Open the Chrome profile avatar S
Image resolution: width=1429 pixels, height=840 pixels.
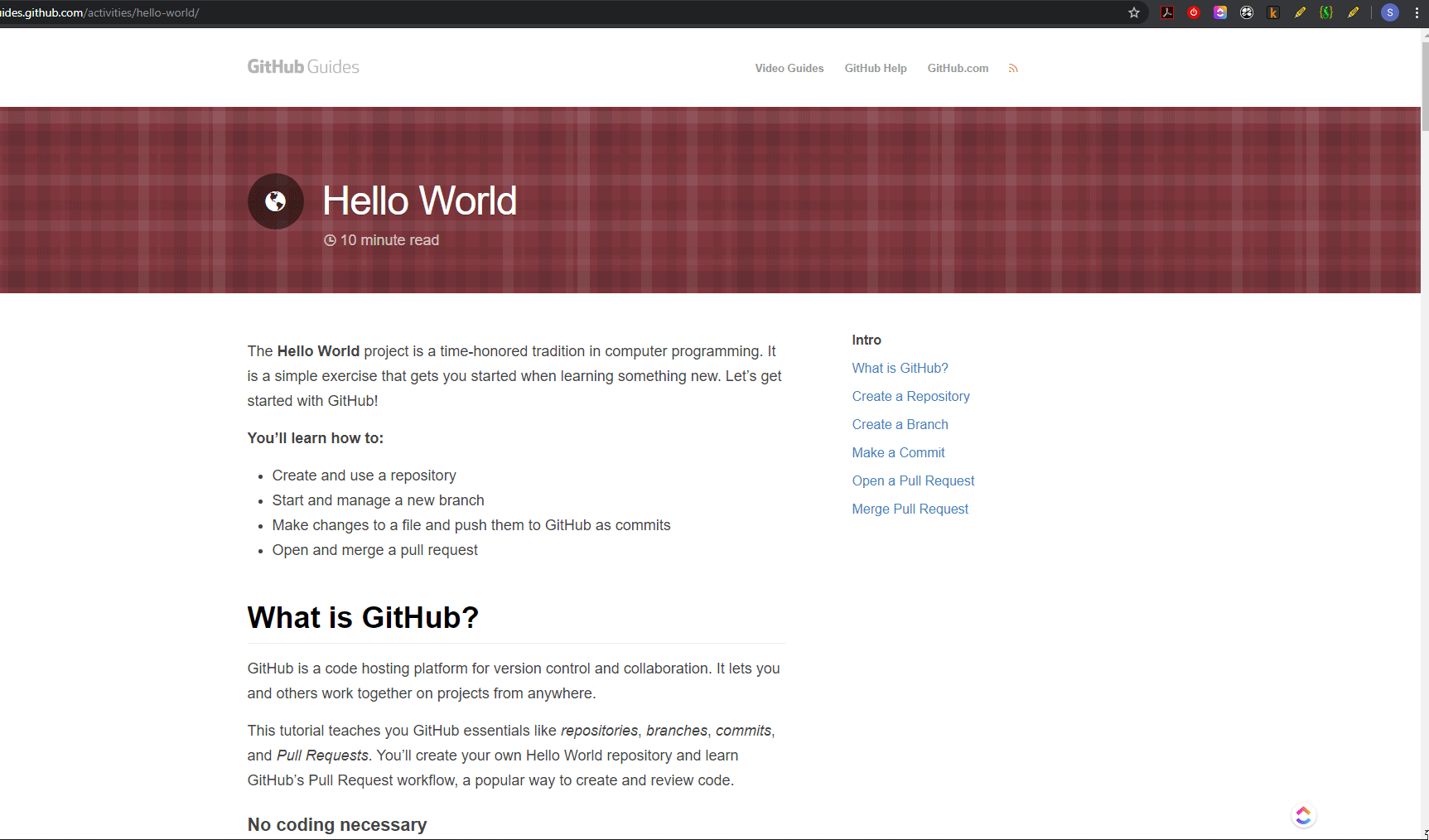(1390, 12)
